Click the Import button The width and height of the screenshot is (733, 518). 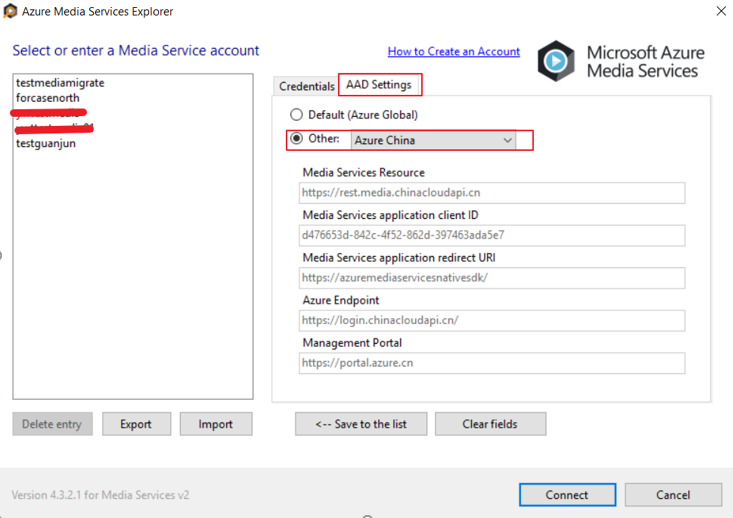(215, 424)
